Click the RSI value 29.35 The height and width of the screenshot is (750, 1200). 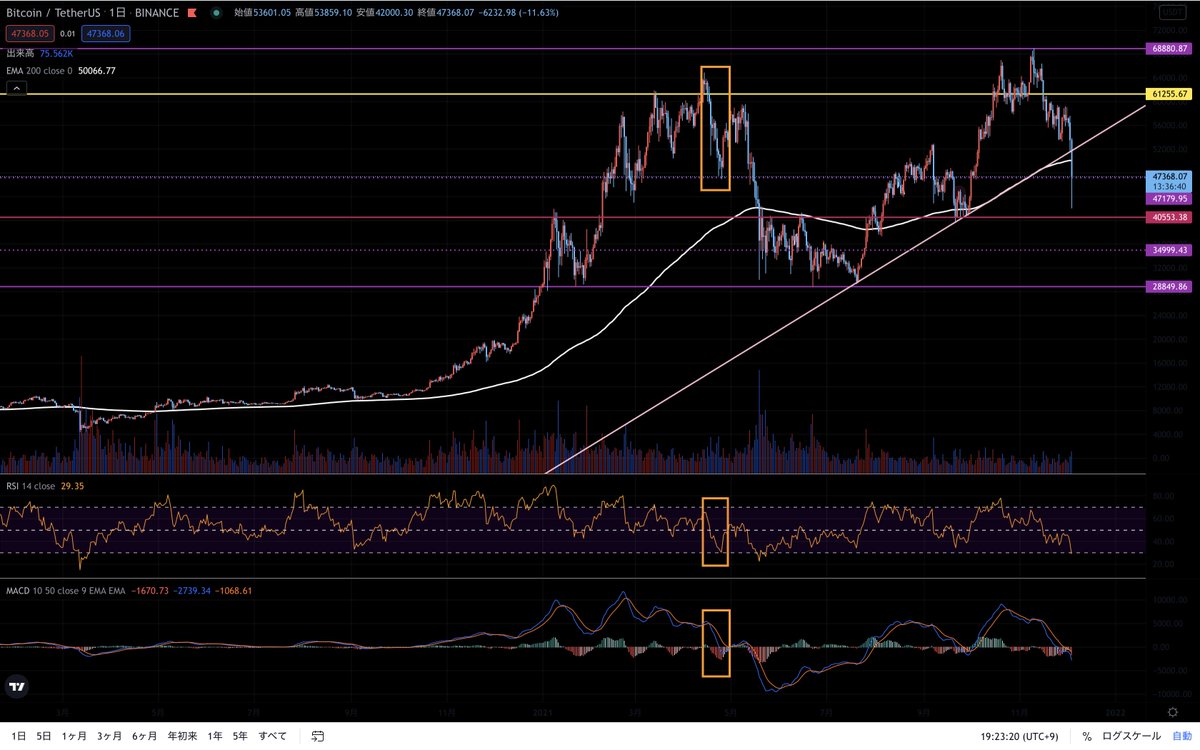point(71,485)
